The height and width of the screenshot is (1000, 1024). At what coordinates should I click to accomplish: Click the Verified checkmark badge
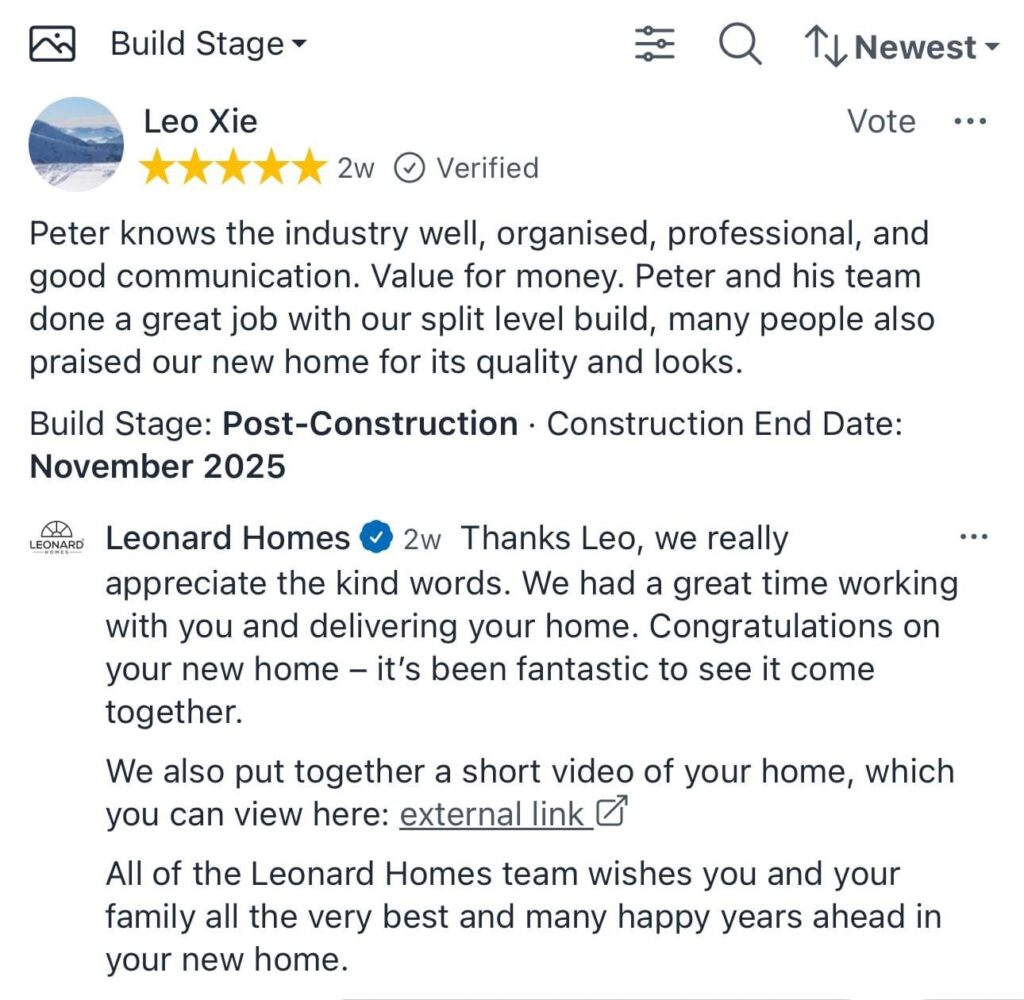point(407,167)
